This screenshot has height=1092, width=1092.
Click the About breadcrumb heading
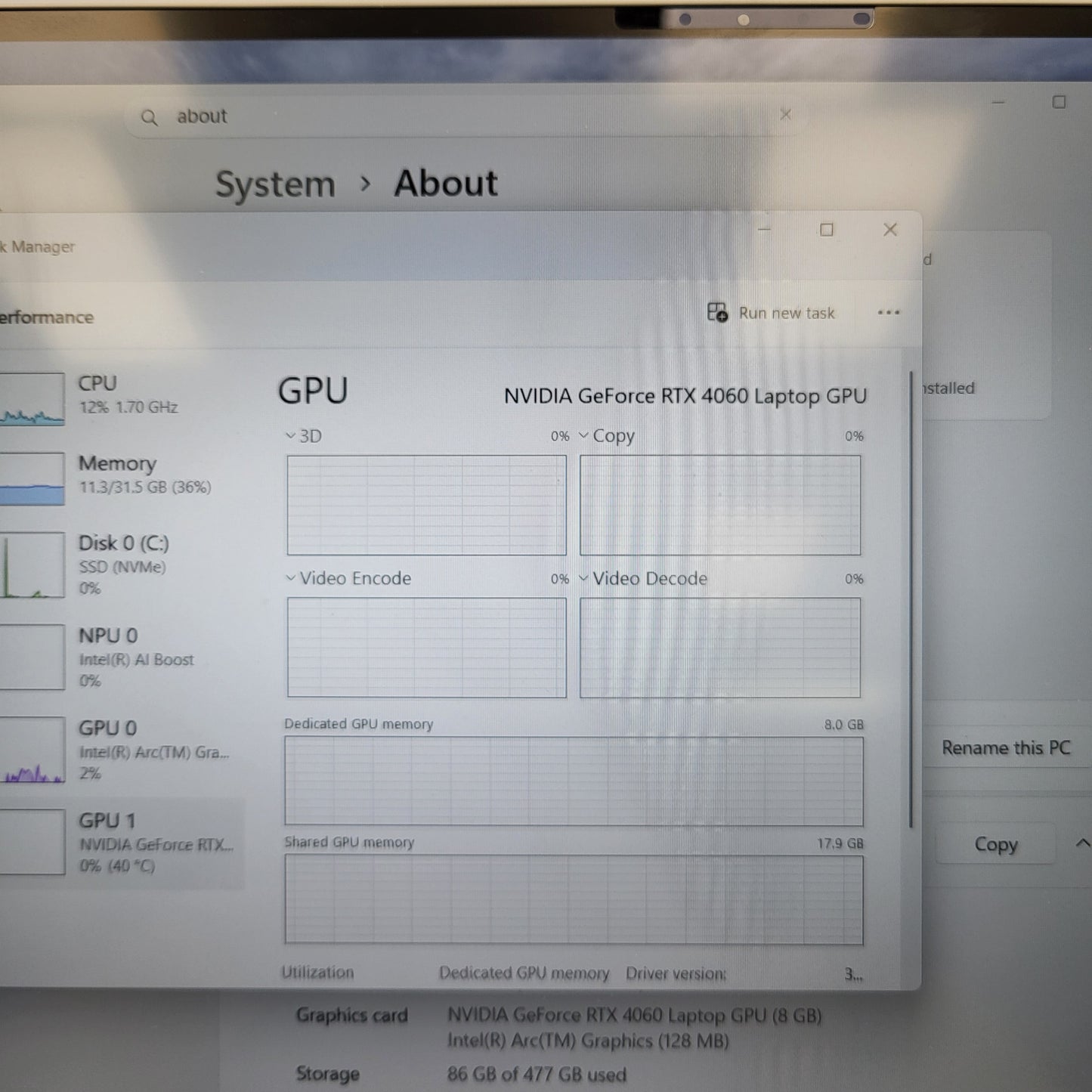[446, 183]
